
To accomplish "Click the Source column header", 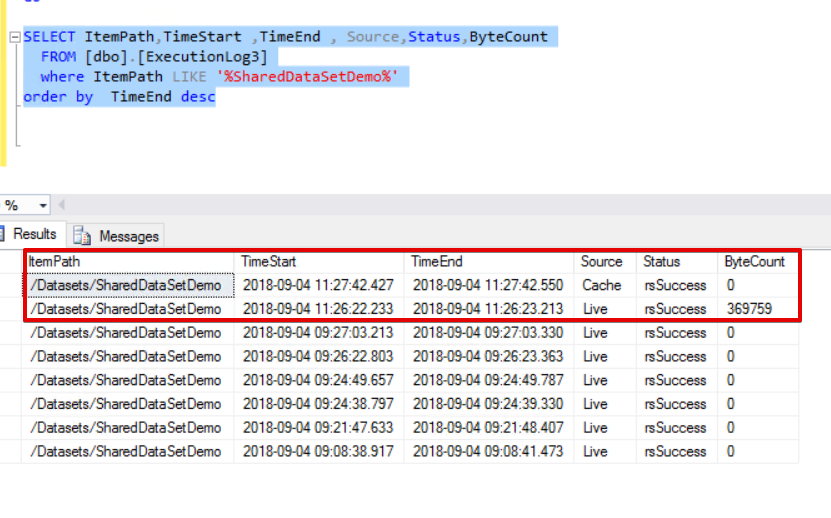I will click(x=605, y=261).
